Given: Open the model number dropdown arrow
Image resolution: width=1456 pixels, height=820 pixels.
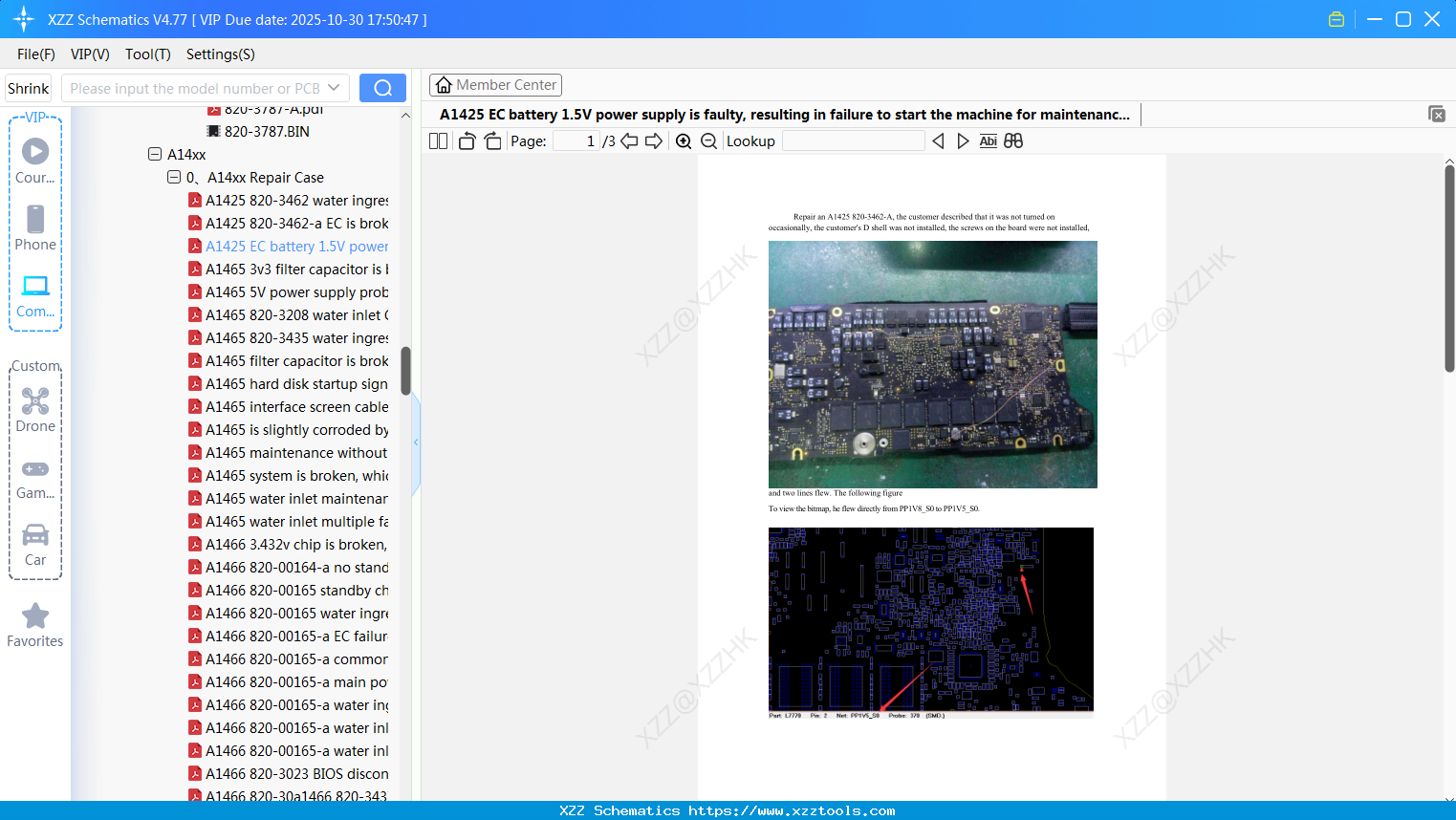Looking at the screenshot, I should 334,88.
